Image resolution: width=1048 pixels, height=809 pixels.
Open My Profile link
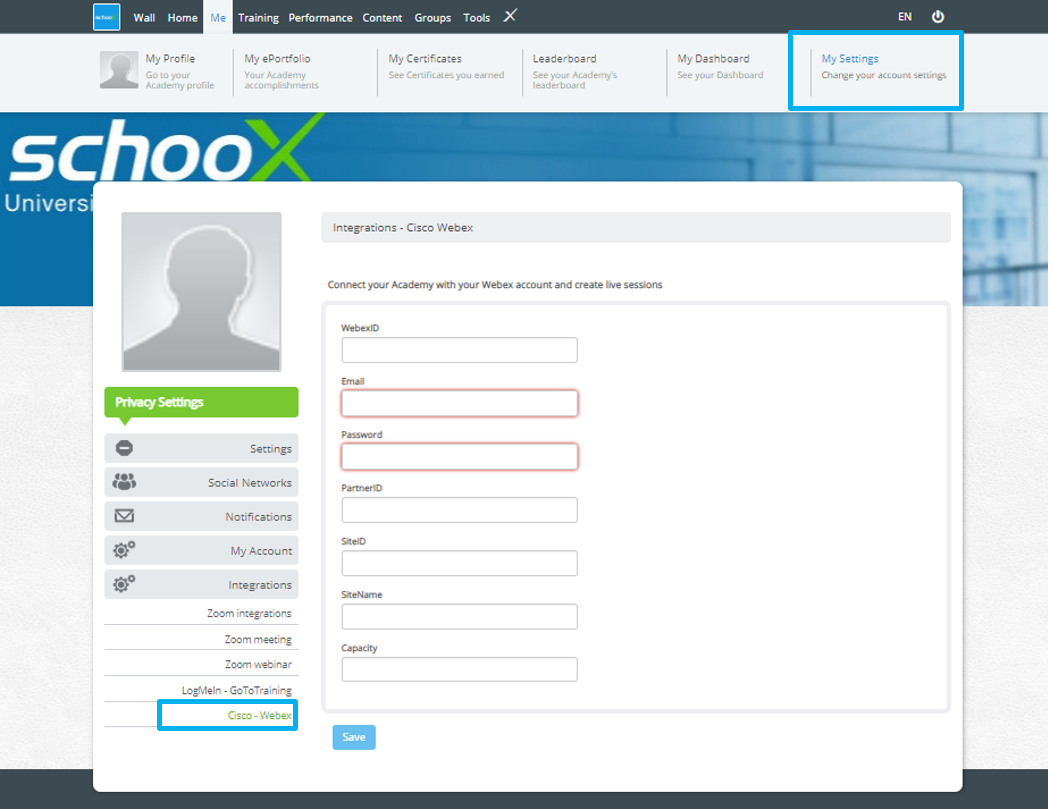tap(170, 59)
